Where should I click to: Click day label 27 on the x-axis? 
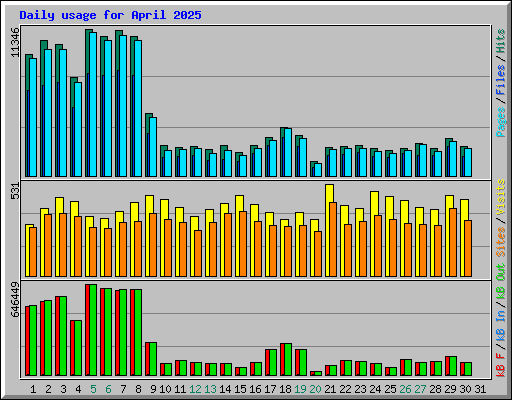click(x=420, y=389)
